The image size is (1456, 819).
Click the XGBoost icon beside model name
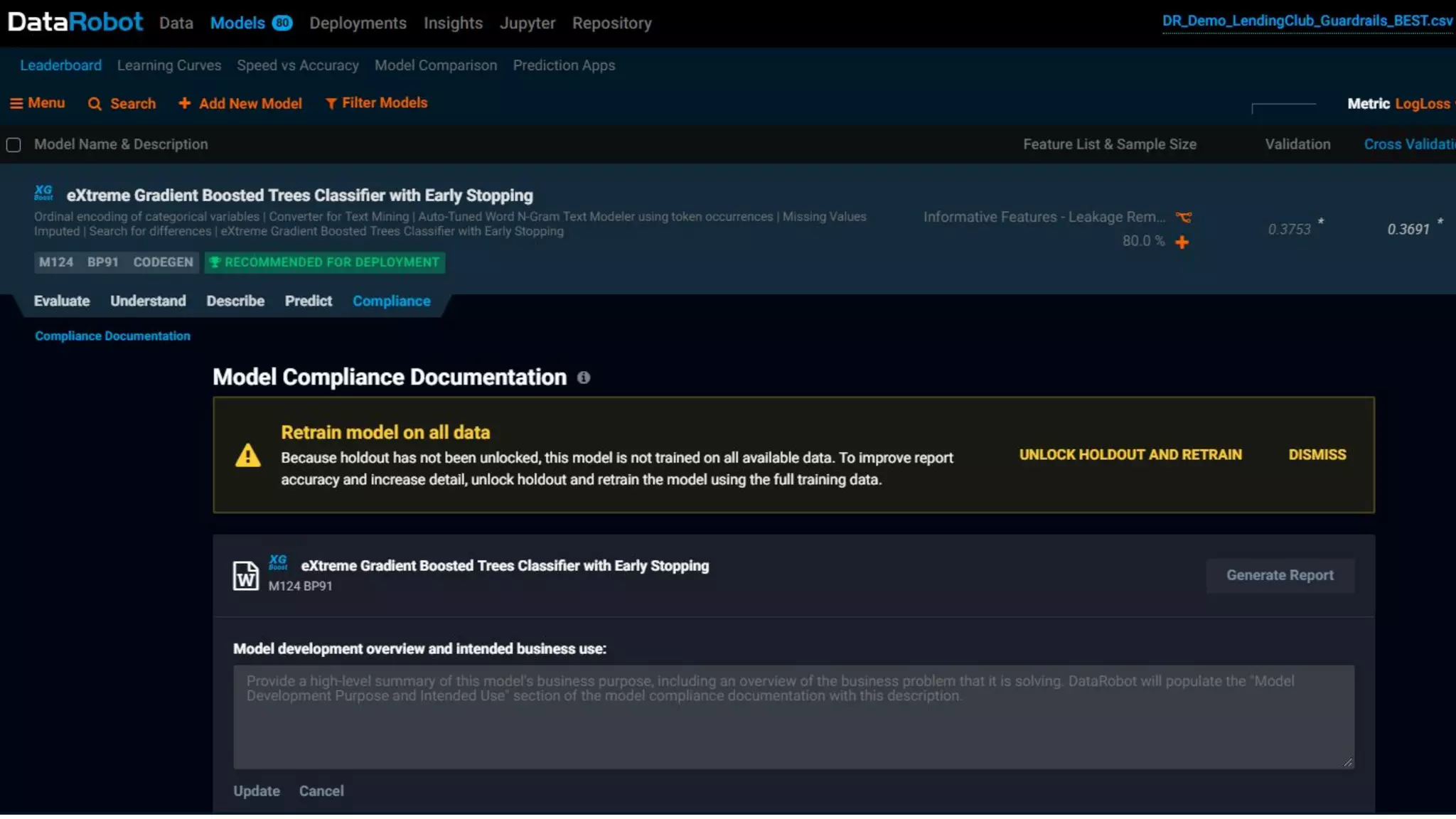[43, 193]
